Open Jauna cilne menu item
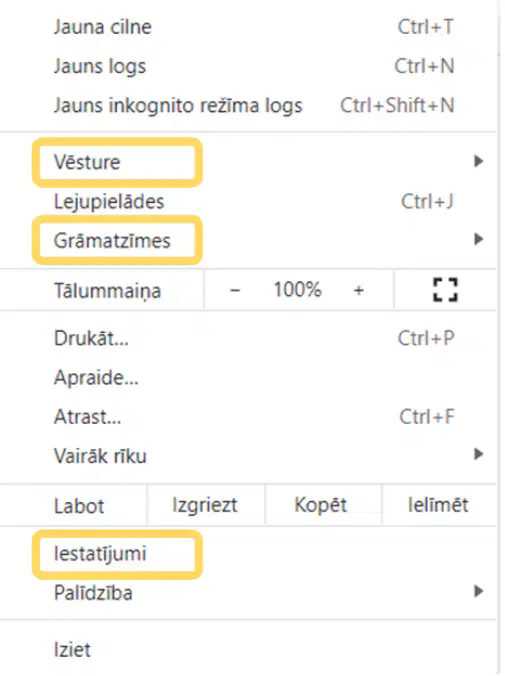The width and height of the screenshot is (505, 676). (x=248, y=27)
